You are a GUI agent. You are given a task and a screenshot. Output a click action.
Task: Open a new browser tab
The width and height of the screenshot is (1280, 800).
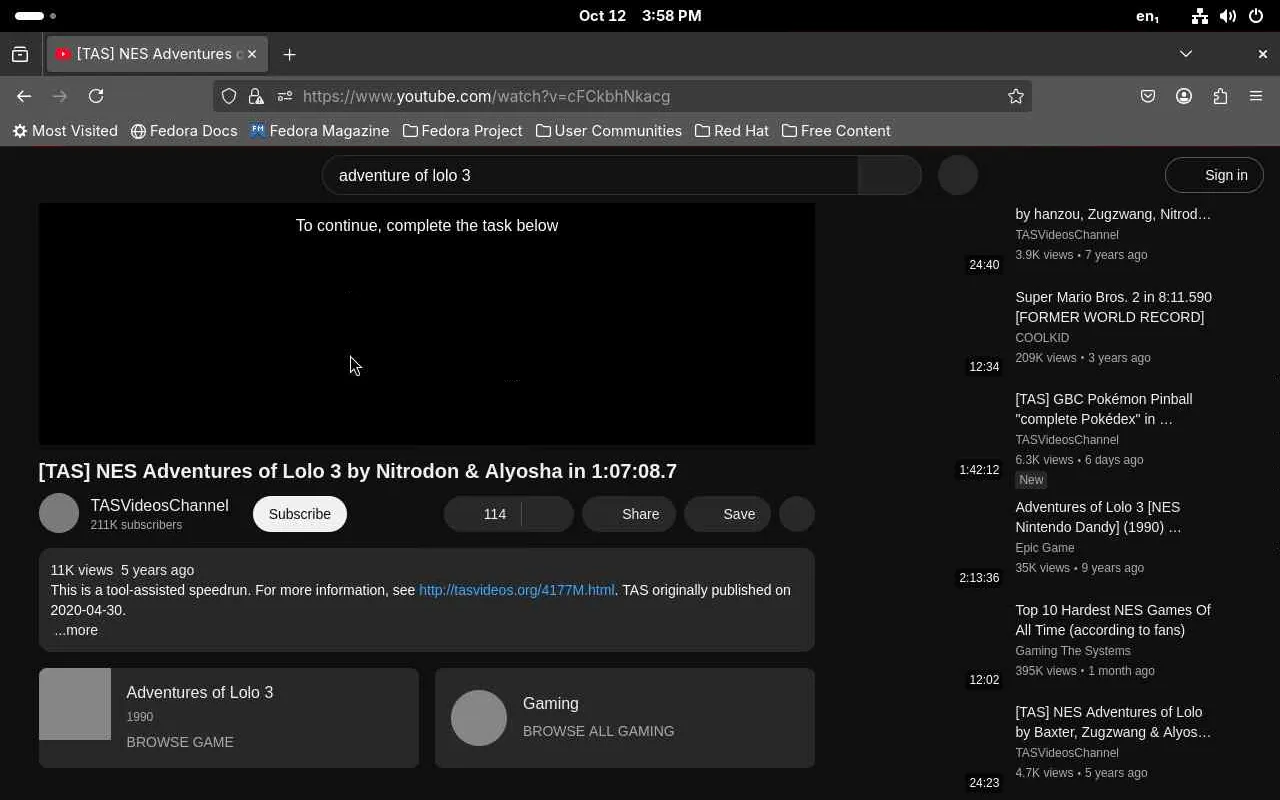click(289, 54)
